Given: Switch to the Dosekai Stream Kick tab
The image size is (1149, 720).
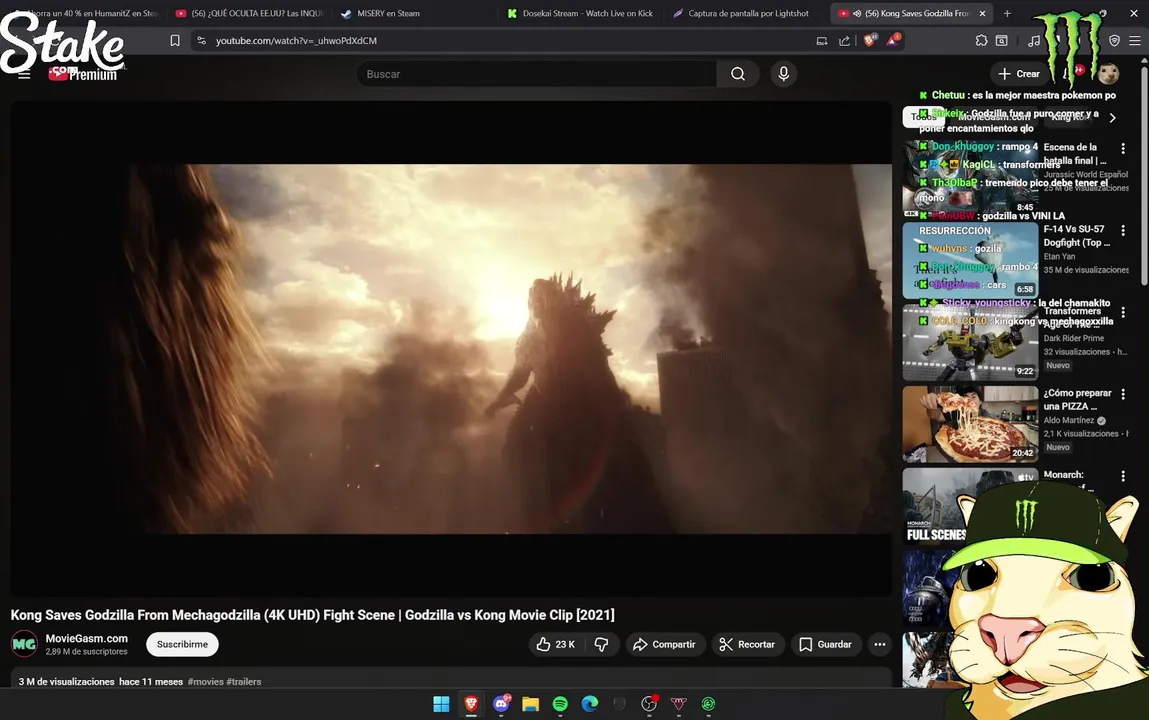Looking at the screenshot, I should pos(581,13).
